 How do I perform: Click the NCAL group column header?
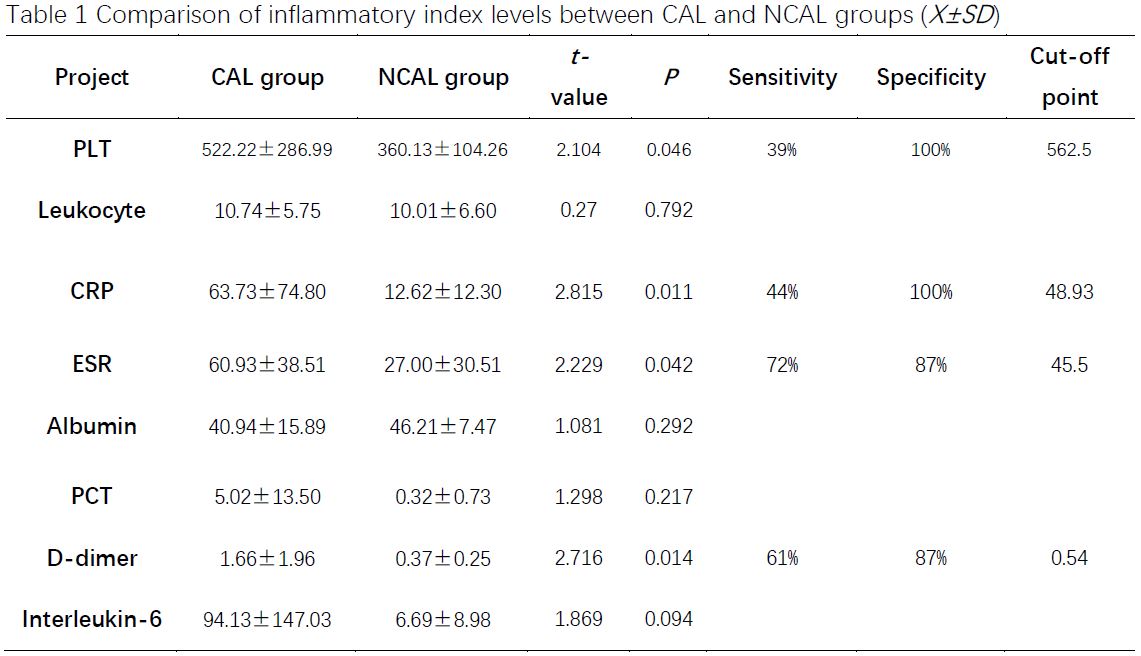tap(443, 78)
